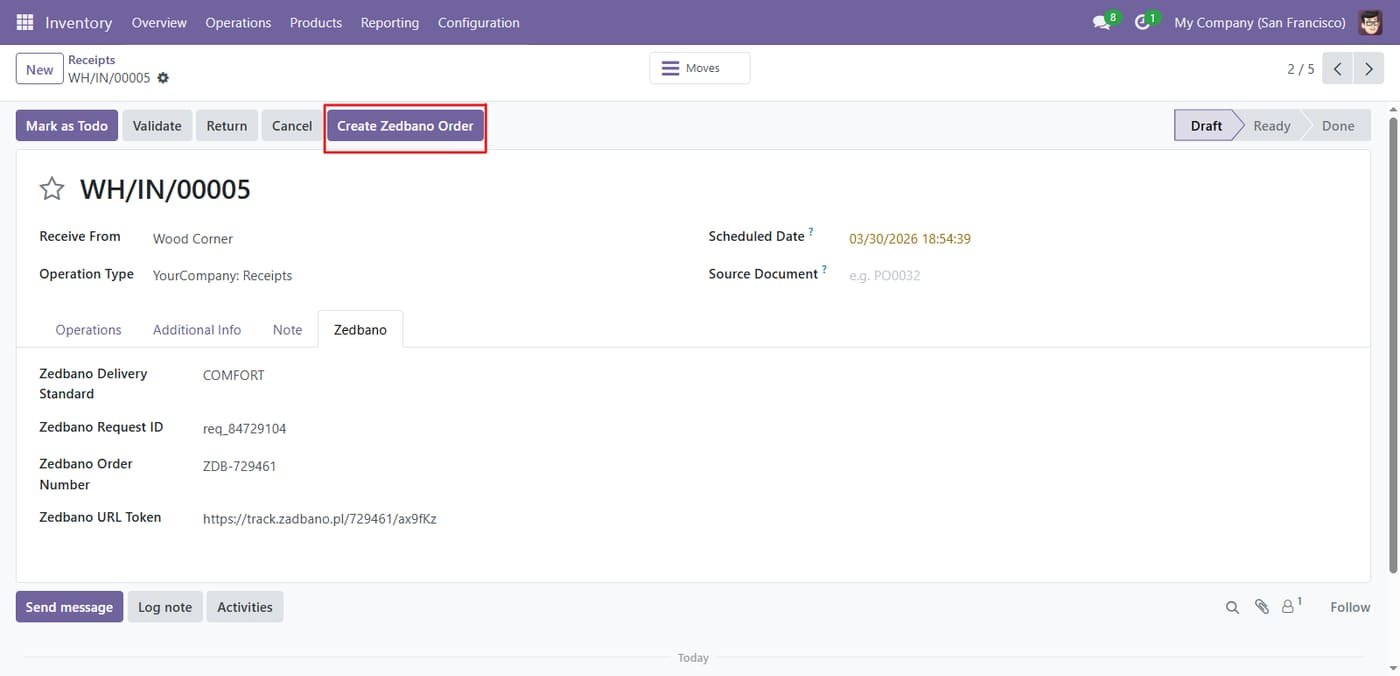Select the Done status stage
1400x676 pixels.
(1338, 126)
